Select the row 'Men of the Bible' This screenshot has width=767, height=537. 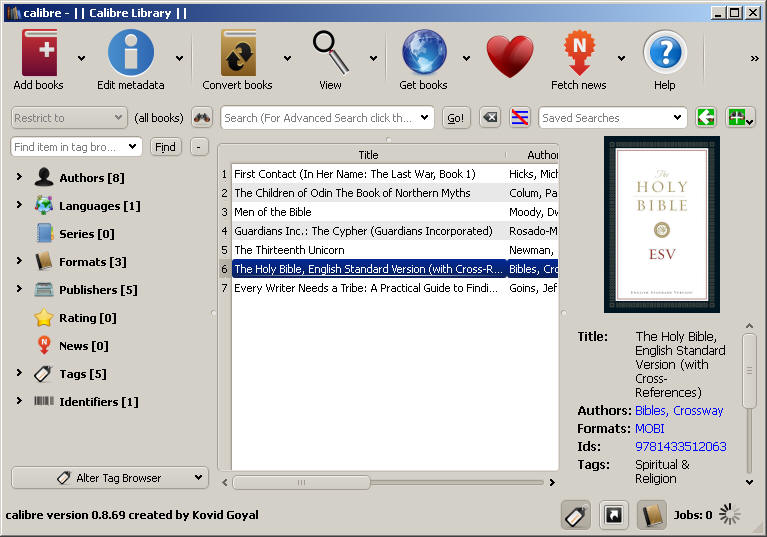[x=390, y=212]
